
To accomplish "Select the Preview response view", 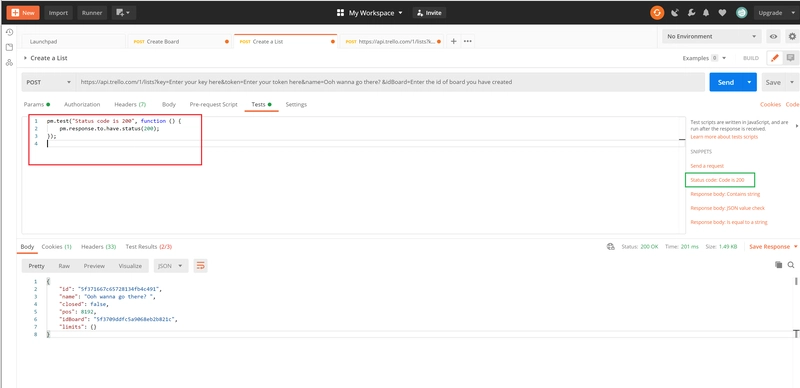I will tap(94, 265).
